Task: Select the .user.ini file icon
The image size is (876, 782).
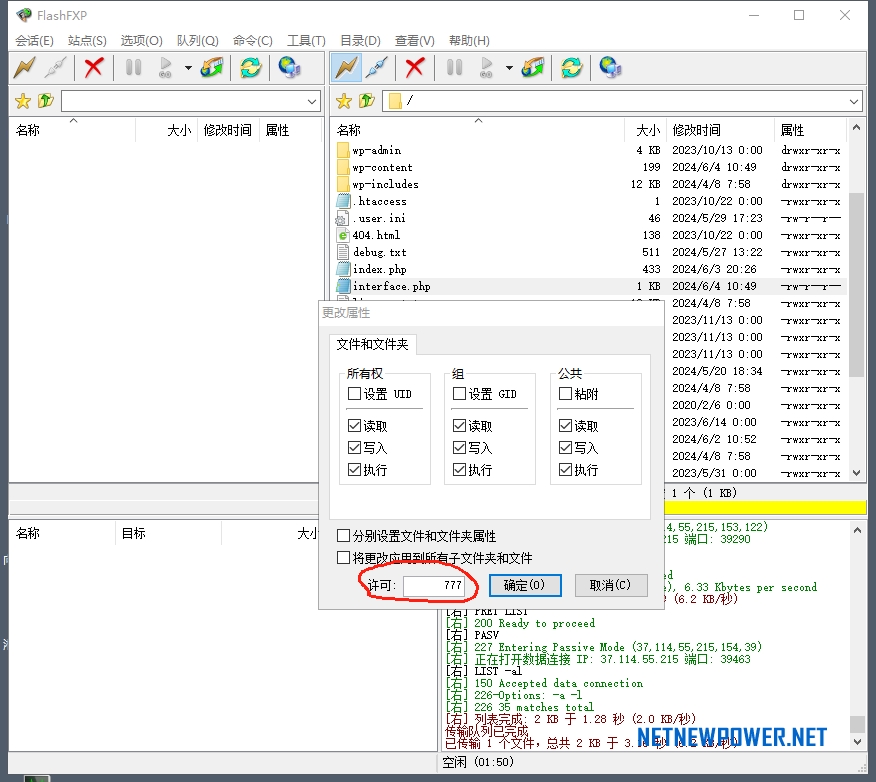Action: pos(342,218)
